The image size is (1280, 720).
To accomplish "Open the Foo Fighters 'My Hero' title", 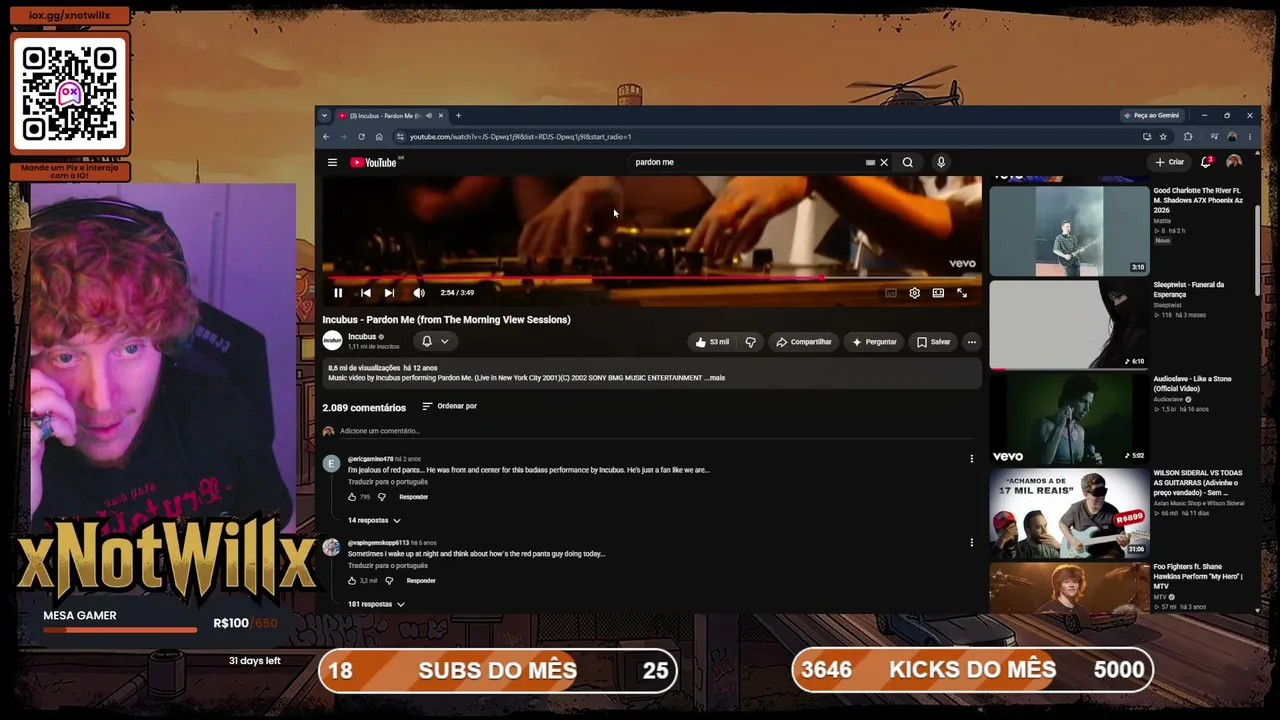I will coord(1198,577).
